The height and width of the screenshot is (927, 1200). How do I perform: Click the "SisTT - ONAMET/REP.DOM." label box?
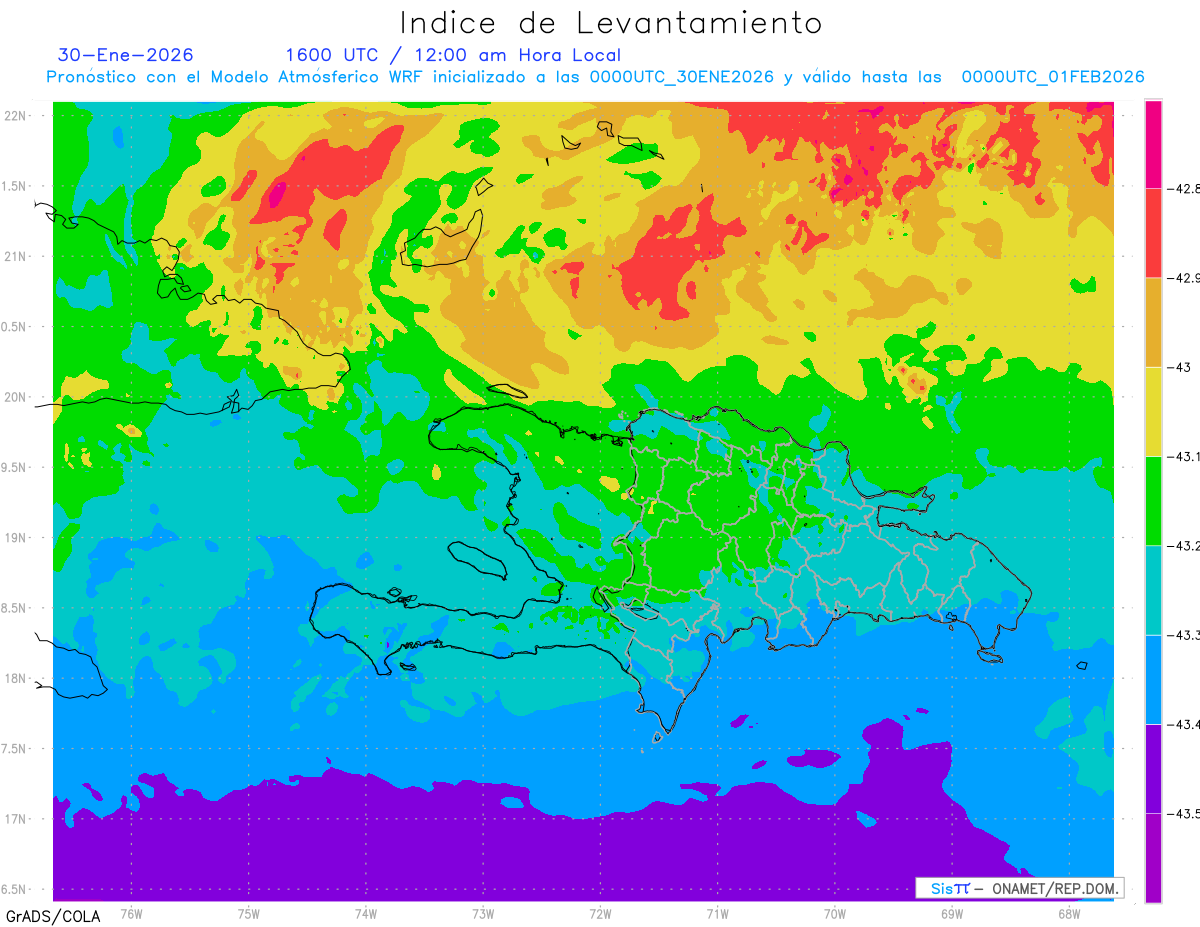coord(1019,888)
